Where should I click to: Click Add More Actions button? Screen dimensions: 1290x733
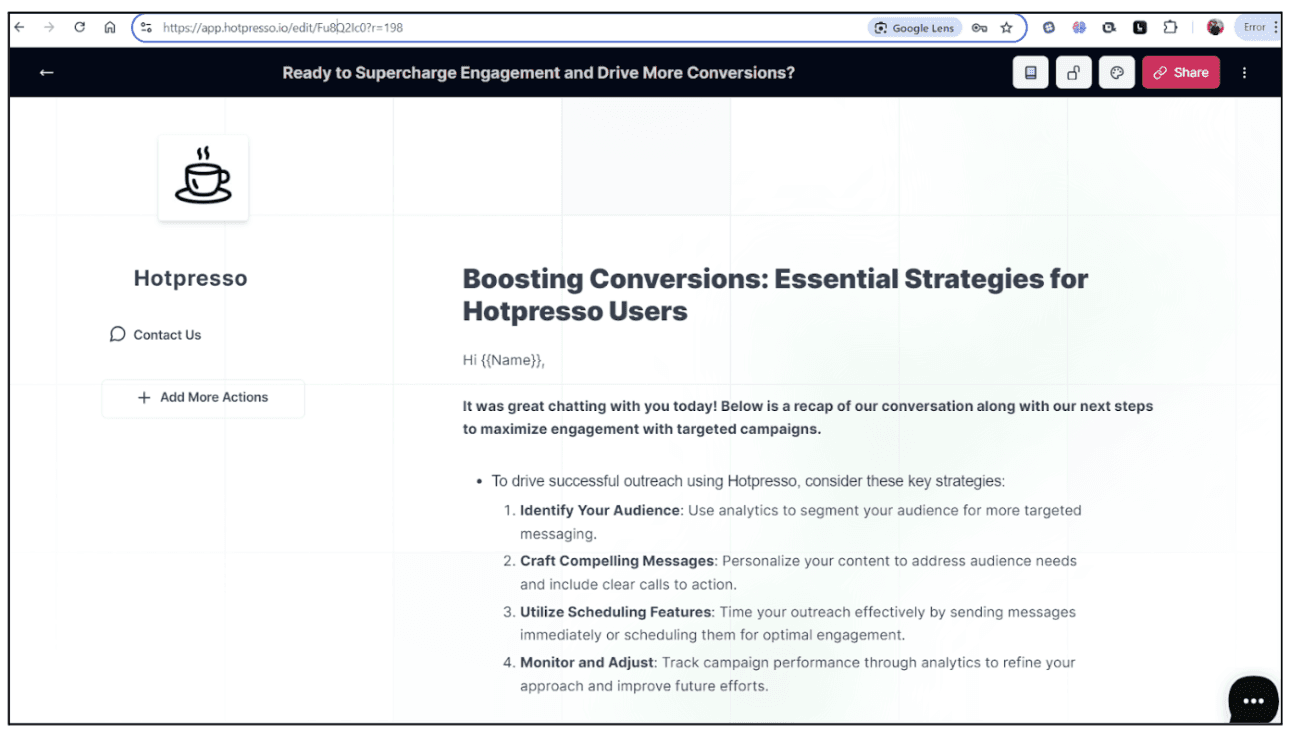203,397
